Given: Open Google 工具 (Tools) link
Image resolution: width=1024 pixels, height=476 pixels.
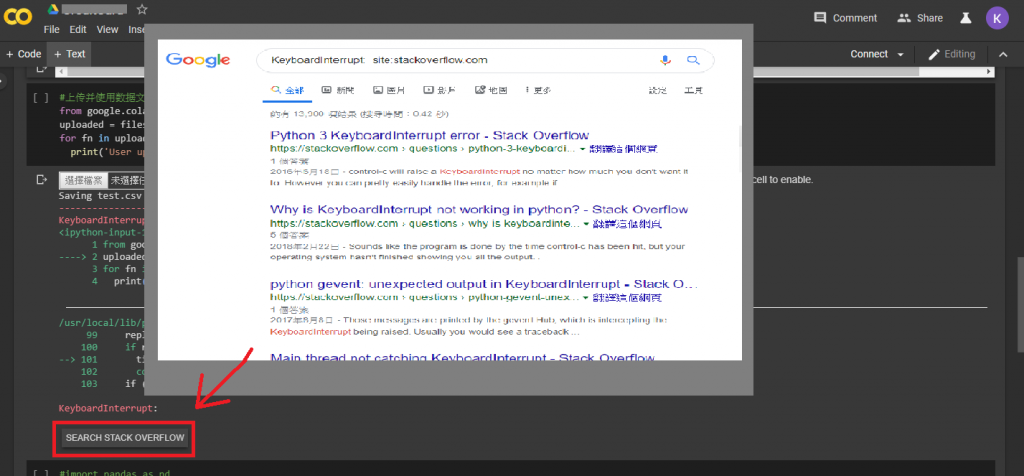Looking at the screenshot, I should tap(693, 91).
